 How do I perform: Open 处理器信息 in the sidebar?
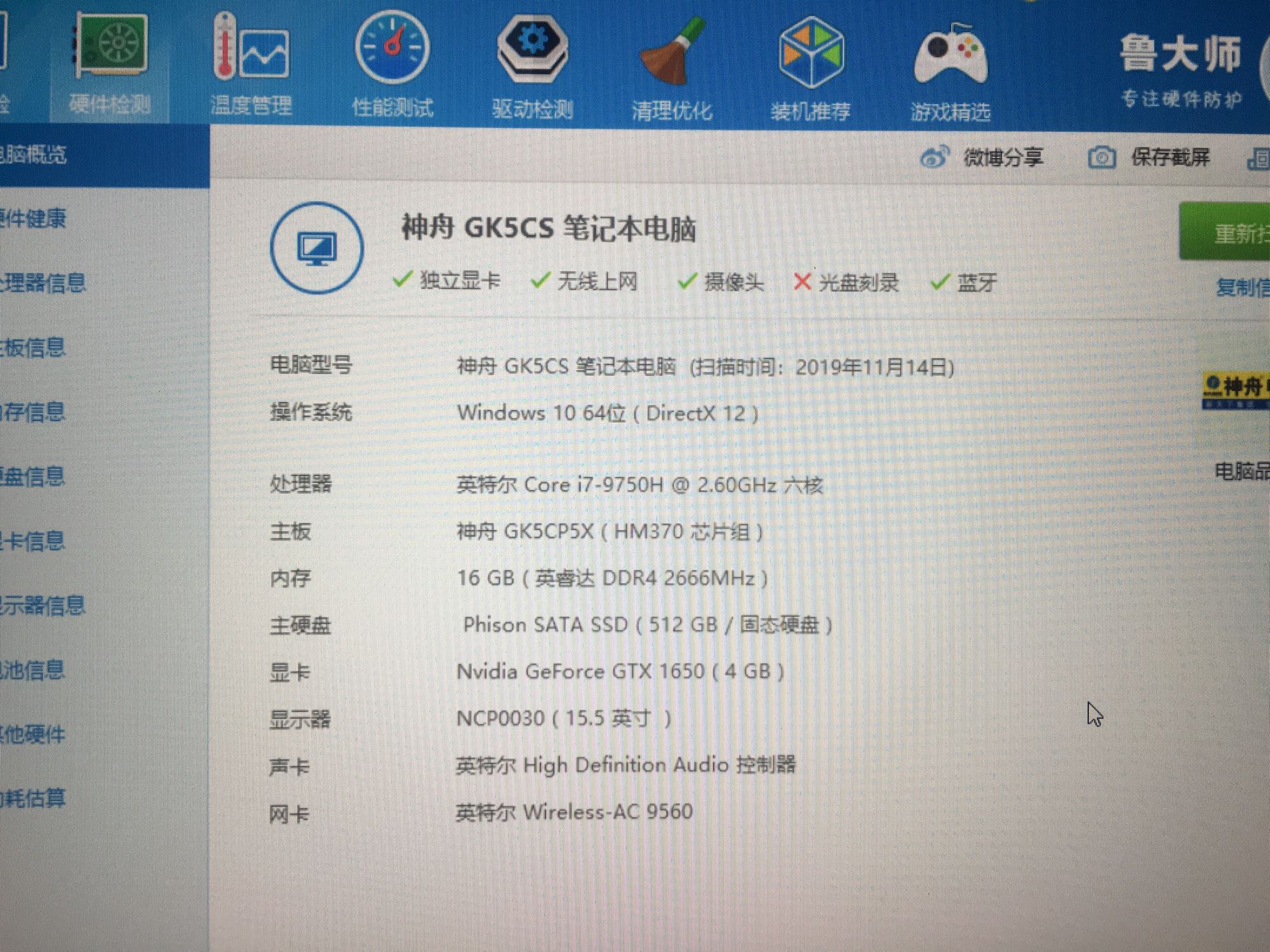click(43, 283)
